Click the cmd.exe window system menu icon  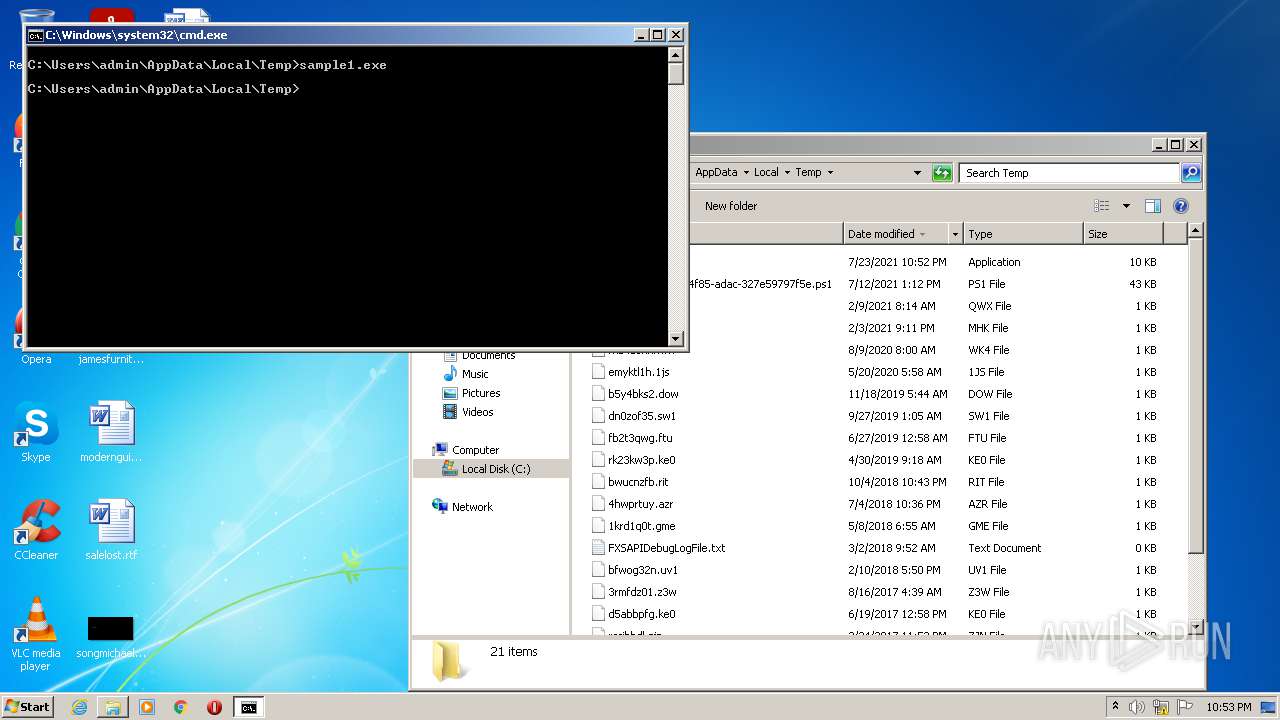click(x=35, y=35)
